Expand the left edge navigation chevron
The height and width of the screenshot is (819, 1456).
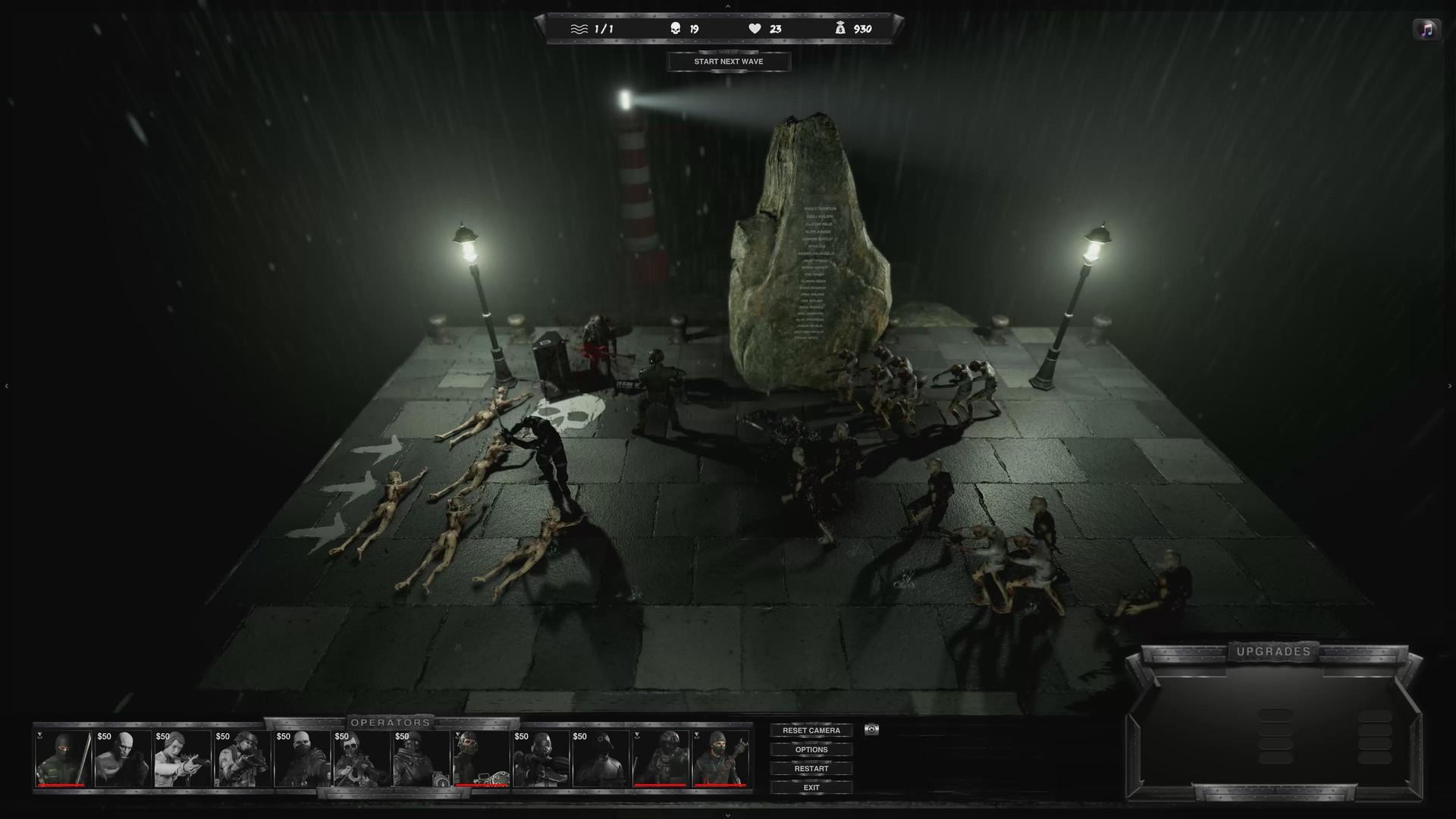6,385
